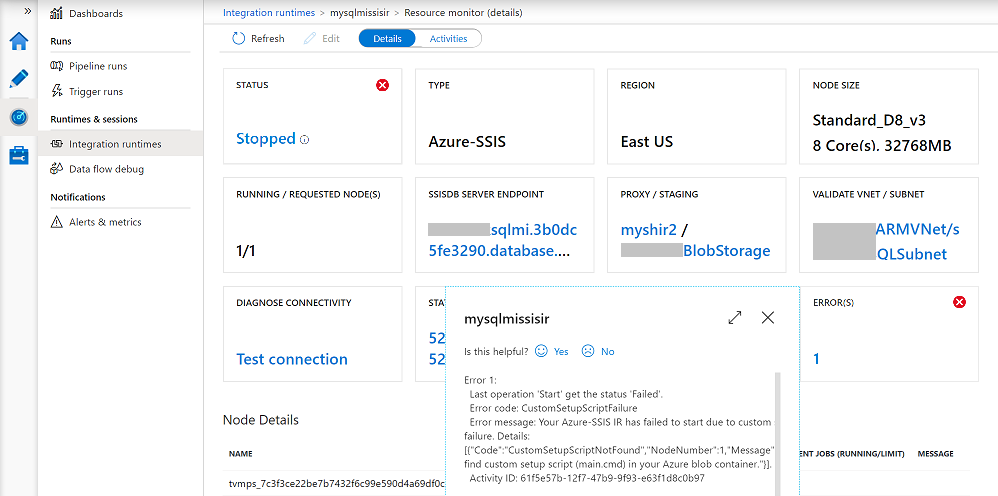The height and width of the screenshot is (496, 998).
Task: Open the BlobStorage staging link
Action: coord(726,251)
